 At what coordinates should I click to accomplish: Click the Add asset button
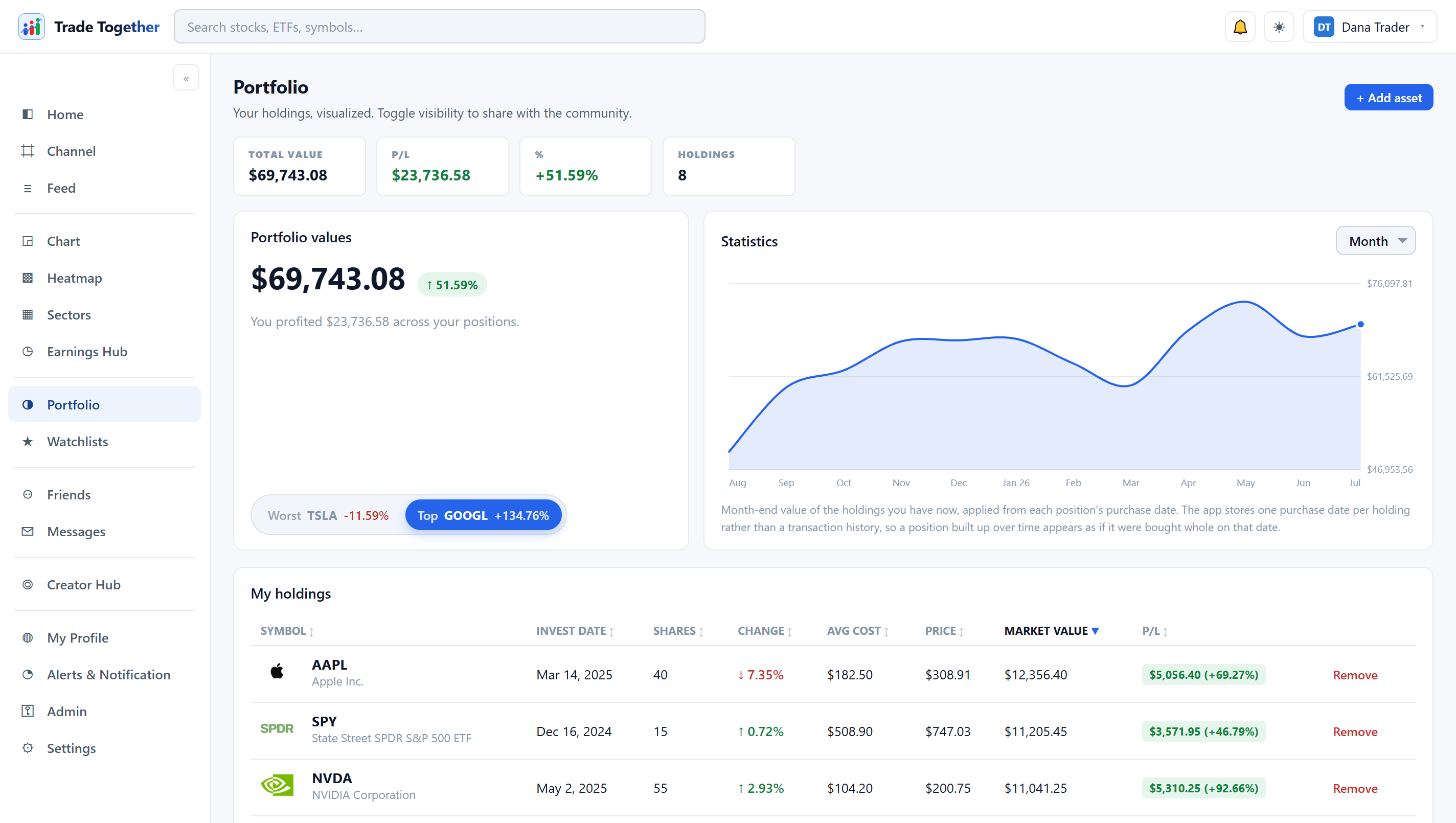click(1388, 97)
